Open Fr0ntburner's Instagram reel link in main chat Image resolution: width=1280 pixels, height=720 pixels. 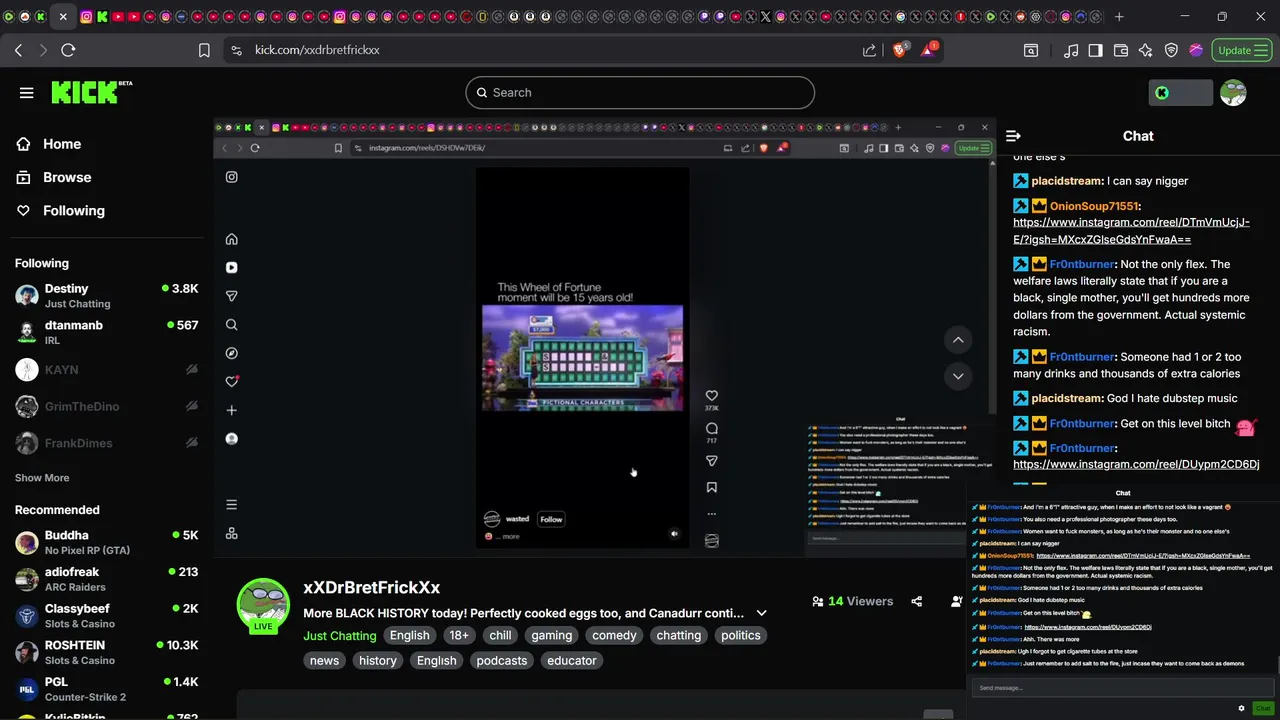1136,464
